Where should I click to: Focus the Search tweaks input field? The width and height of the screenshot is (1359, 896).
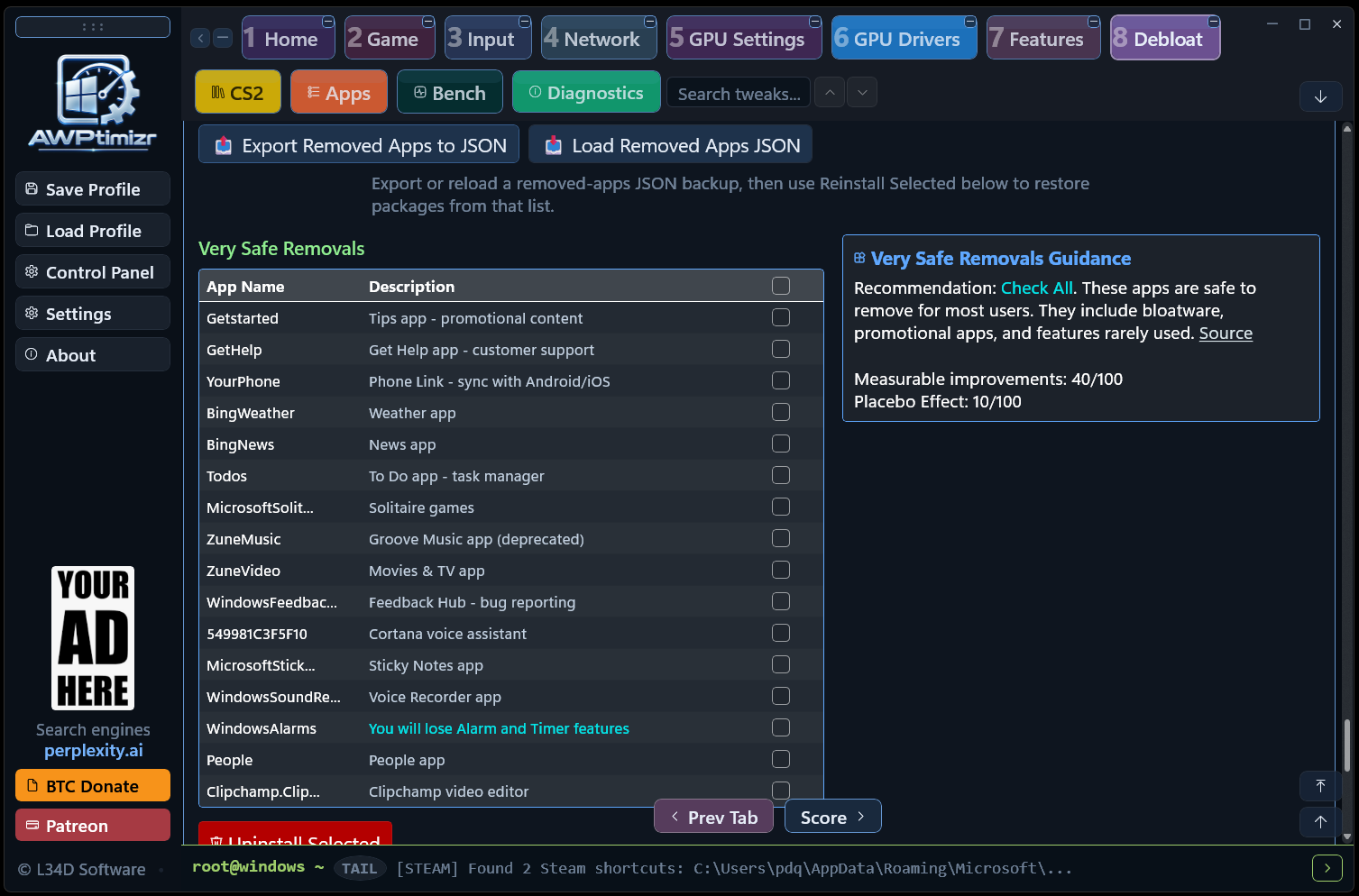(x=739, y=94)
